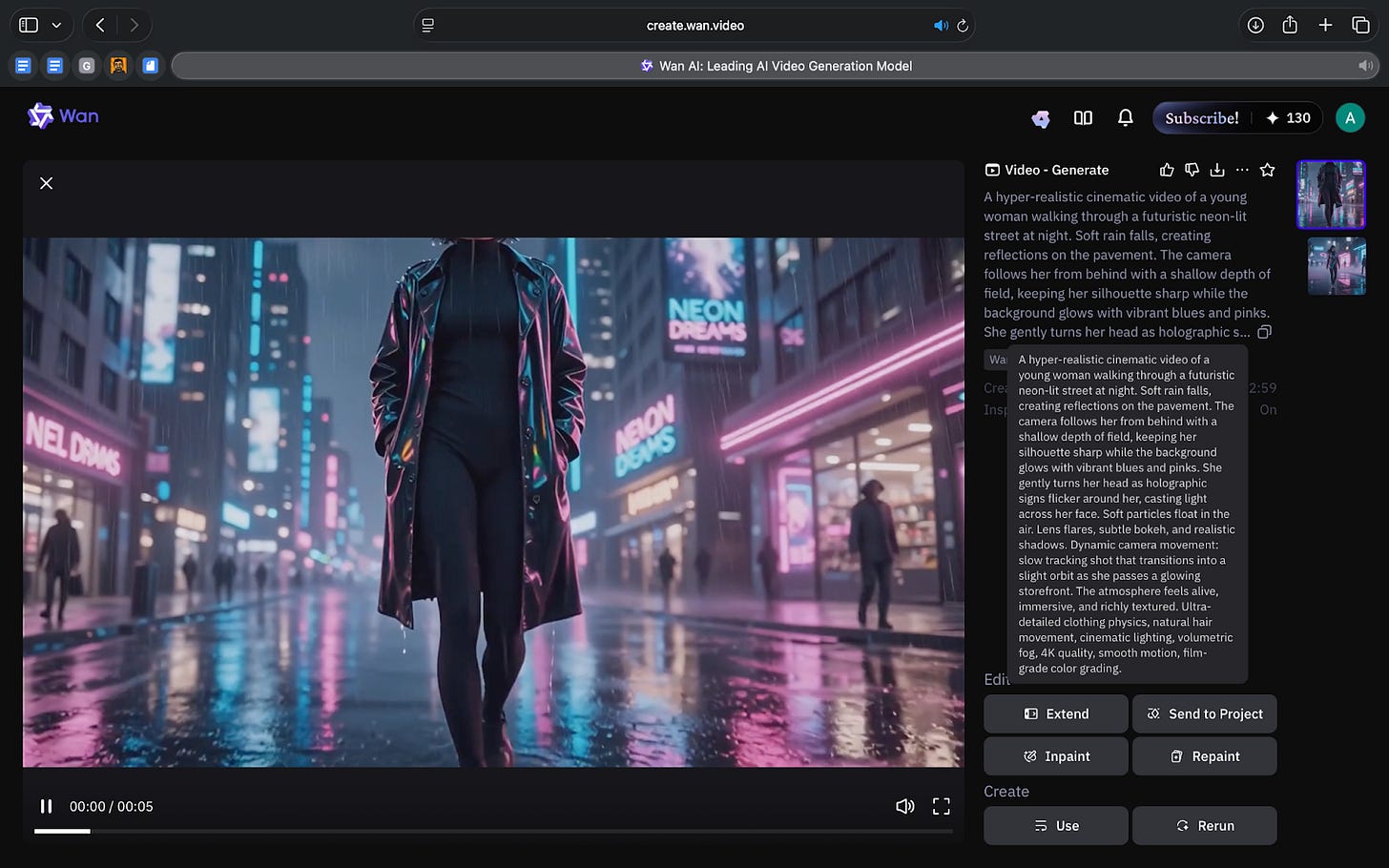
Task: Pause the video playback
Action: click(46, 806)
